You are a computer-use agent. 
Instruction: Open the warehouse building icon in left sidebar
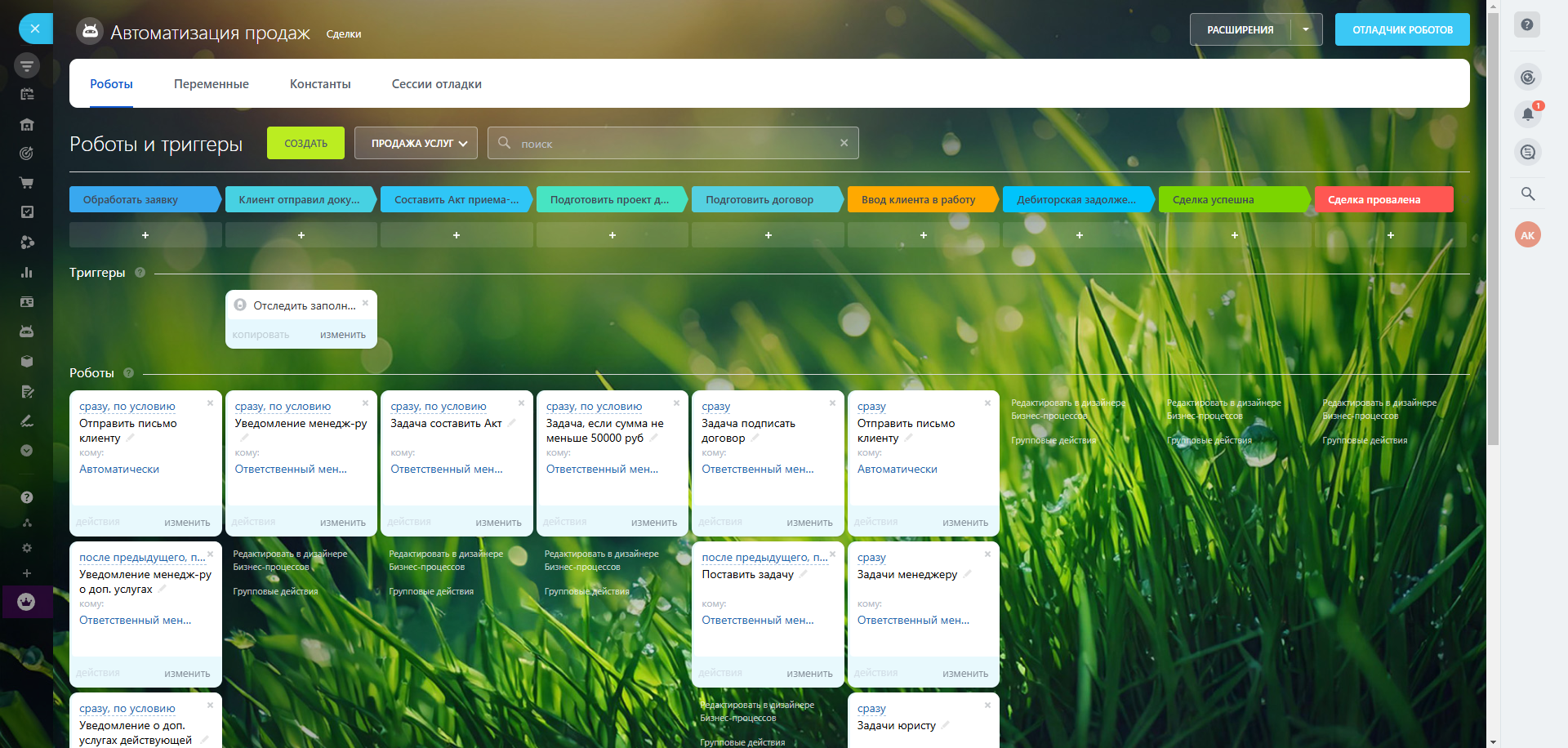(x=27, y=124)
